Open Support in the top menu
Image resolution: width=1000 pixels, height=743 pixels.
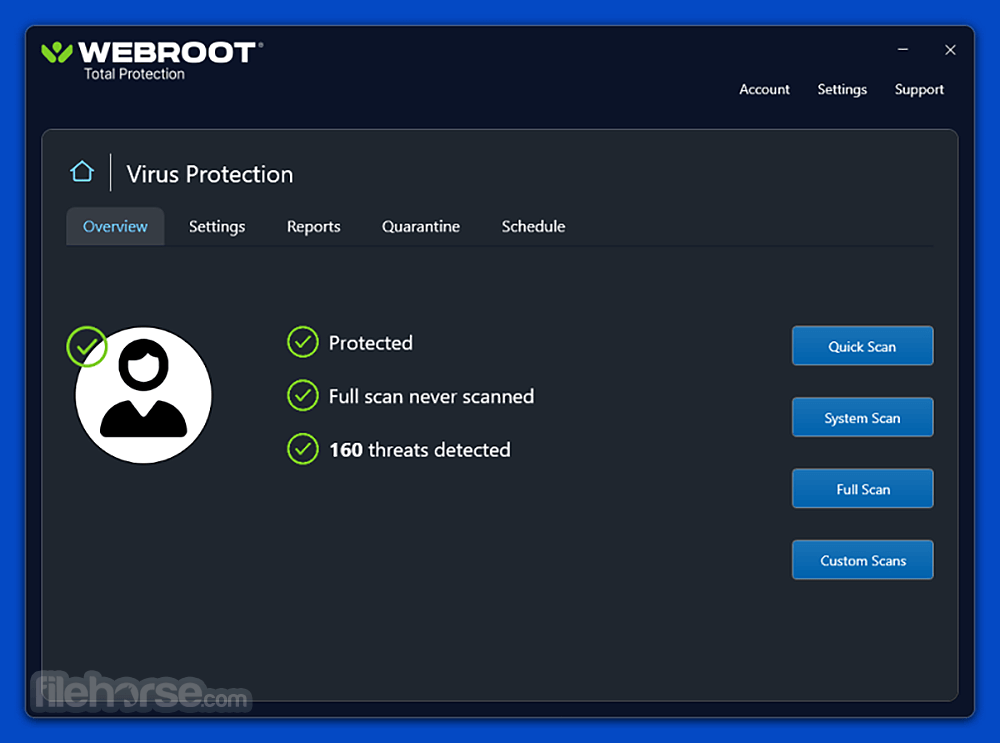(919, 89)
